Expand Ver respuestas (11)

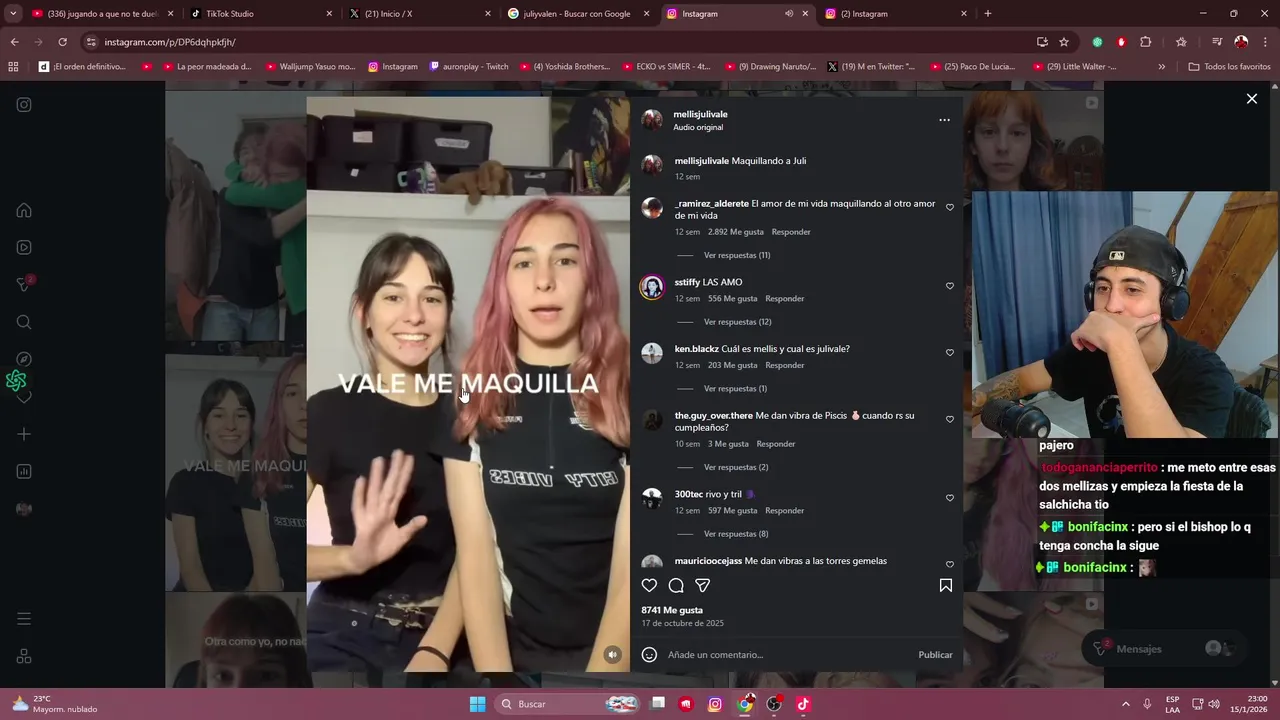[x=736, y=255]
